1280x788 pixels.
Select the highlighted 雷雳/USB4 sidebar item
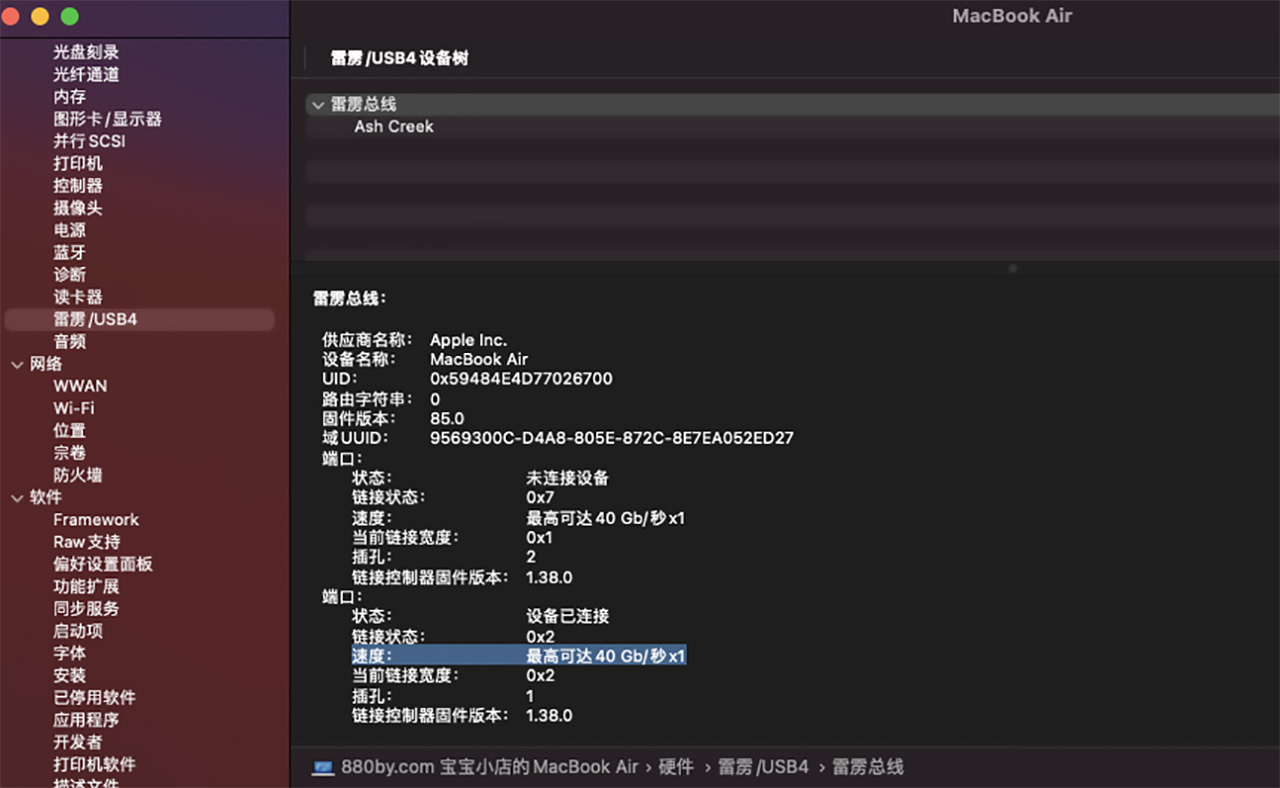click(x=139, y=319)
